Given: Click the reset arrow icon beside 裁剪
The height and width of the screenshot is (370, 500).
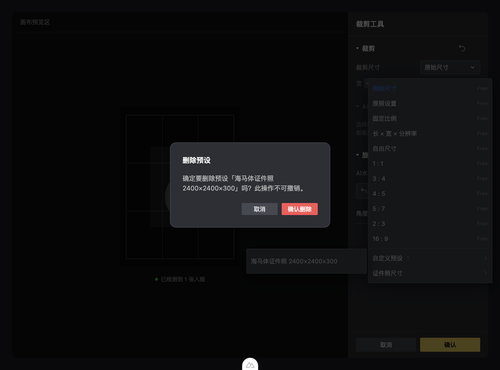Looking at the screenshot, I should pyautogui.click(x=462, y=49).
